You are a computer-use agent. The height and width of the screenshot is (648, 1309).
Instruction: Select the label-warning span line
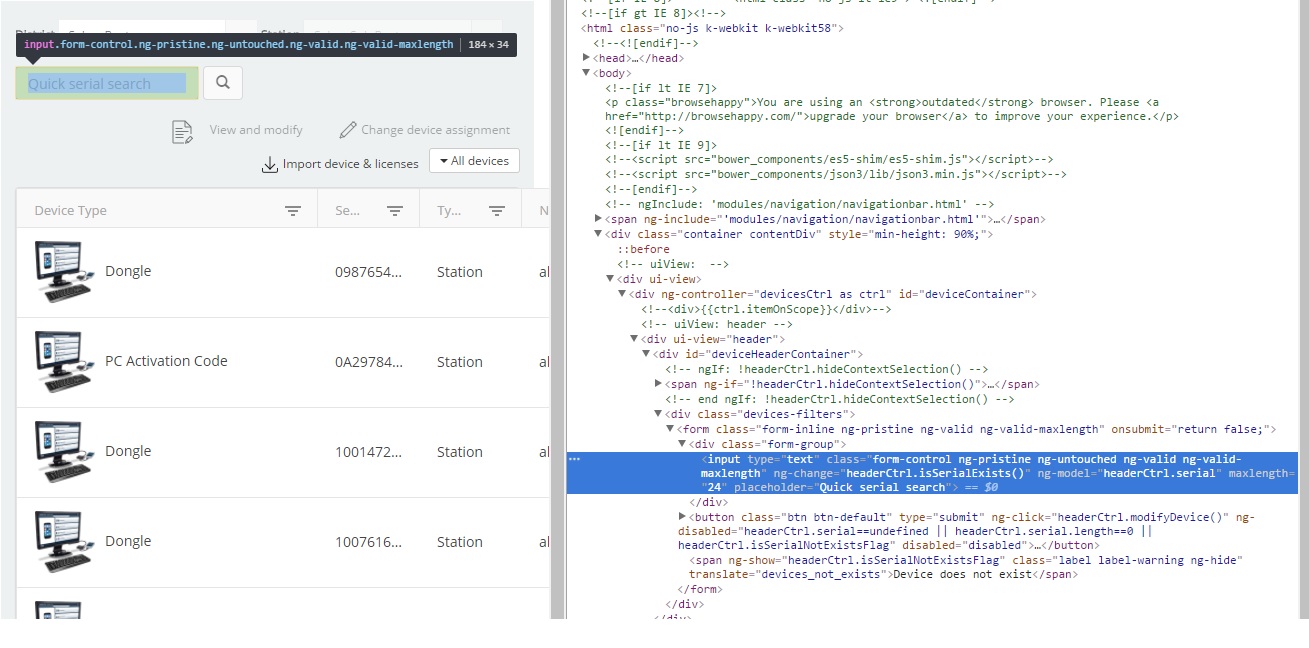(966, 567)
